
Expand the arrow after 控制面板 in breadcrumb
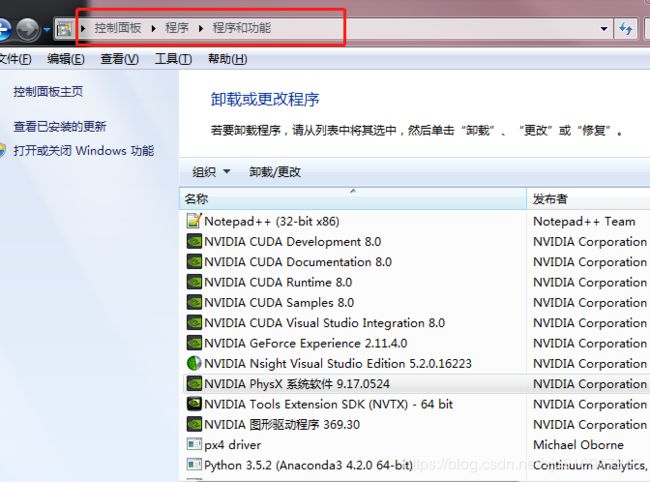tap(154, 28)
